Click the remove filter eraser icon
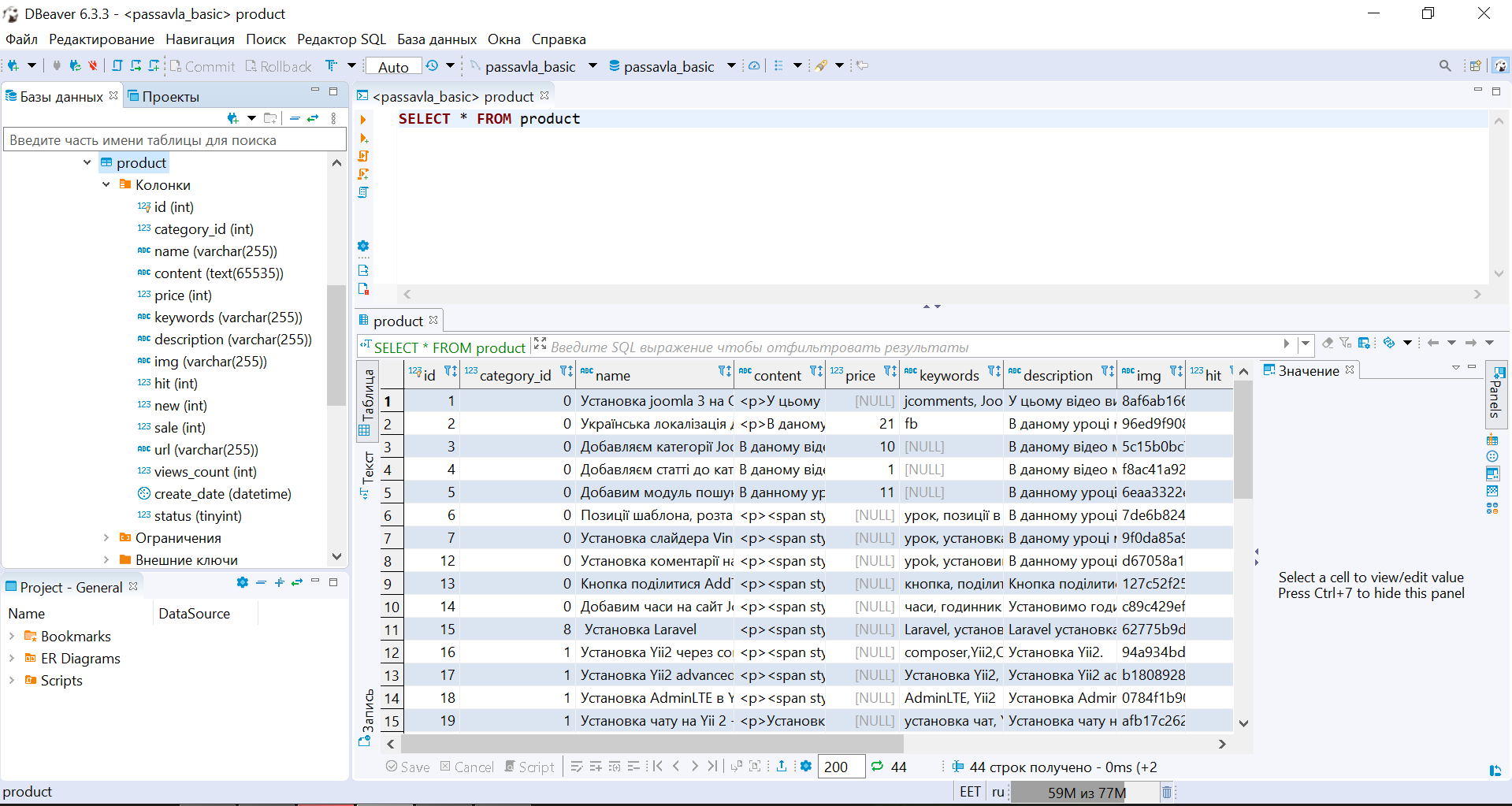The height and width of the screenshot is (806, 1512). point(1328,343)
